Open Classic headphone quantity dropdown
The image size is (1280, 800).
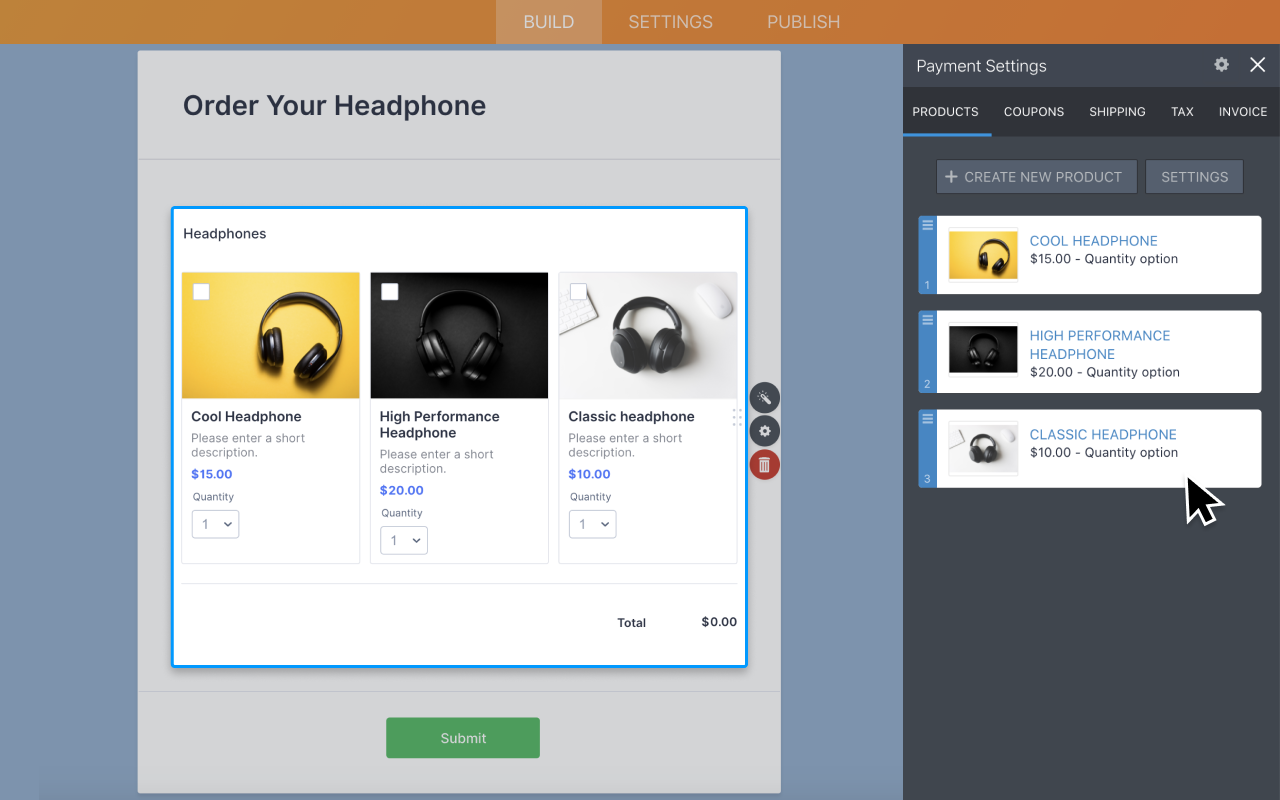(x=592, y=524)
